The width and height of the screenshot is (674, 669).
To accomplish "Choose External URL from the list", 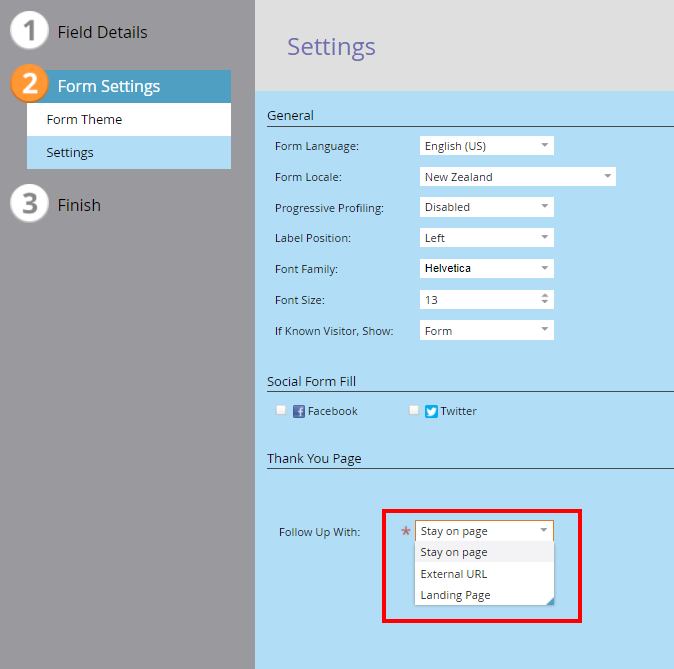I will pos(453,574).
